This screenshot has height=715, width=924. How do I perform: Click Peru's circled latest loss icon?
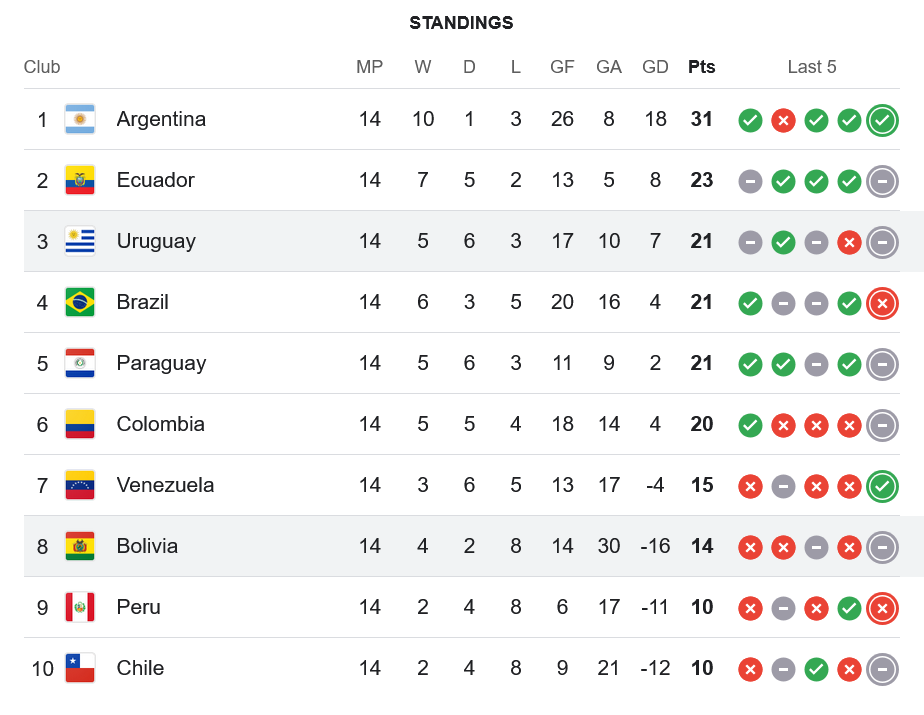coord(882,608)
